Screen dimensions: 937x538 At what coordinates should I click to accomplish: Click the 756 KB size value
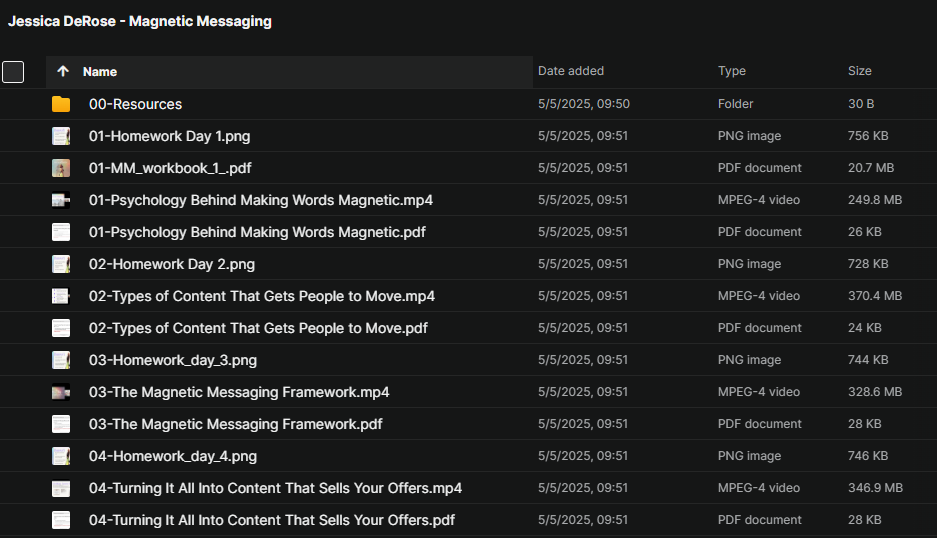pos(868,136)
